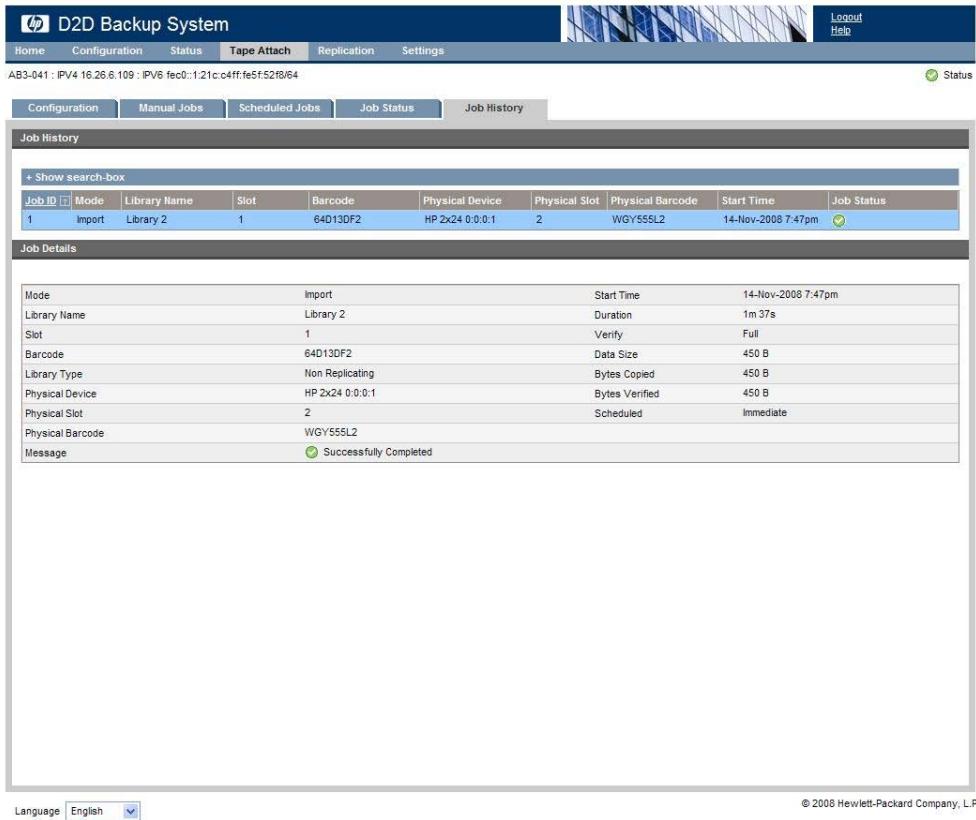This screenshot has height=820, width=976.
Task: Click the WGY555L2 cell in job row
Action: coord(638,220)
